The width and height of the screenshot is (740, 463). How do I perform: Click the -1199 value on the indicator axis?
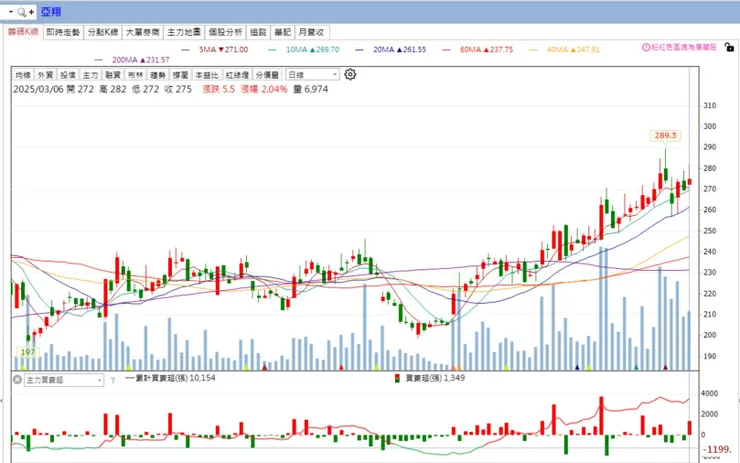718,449
